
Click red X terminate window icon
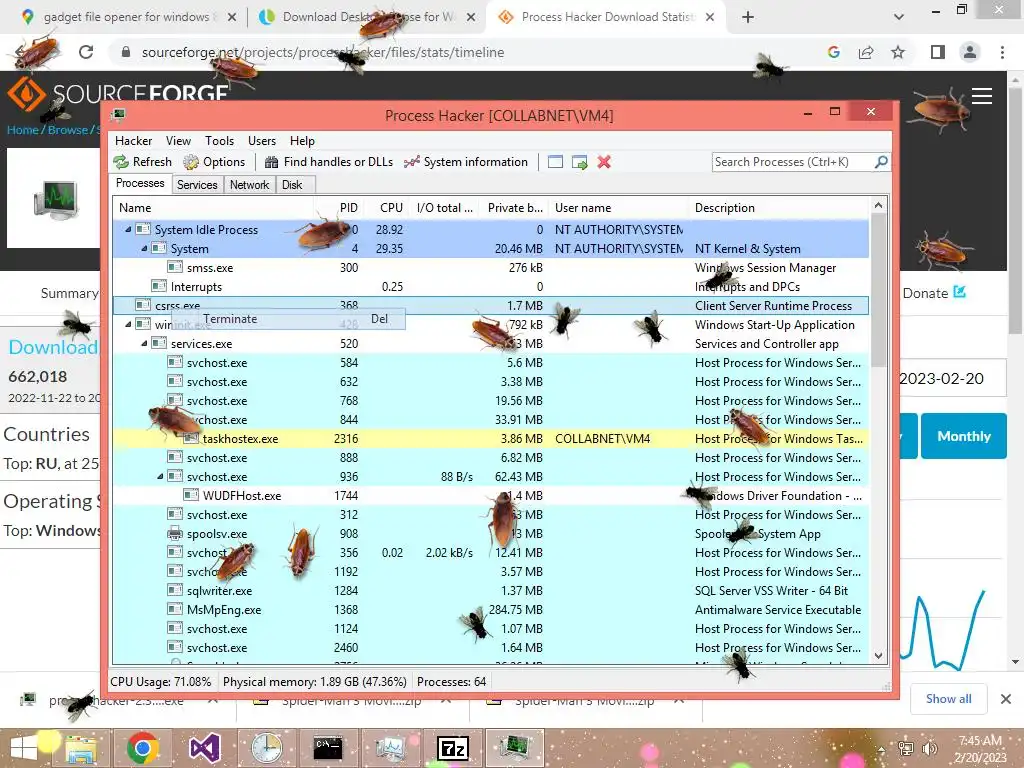point(604,162)
